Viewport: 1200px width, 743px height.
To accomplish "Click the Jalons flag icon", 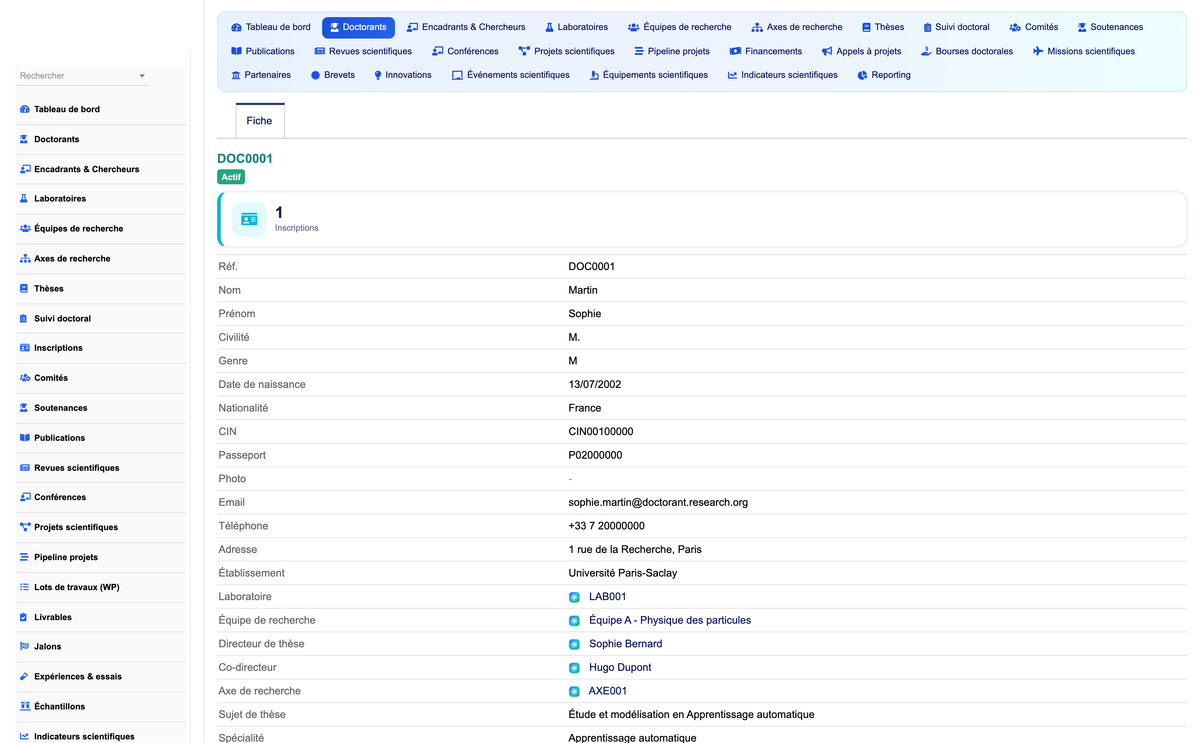I will (25, 647).
